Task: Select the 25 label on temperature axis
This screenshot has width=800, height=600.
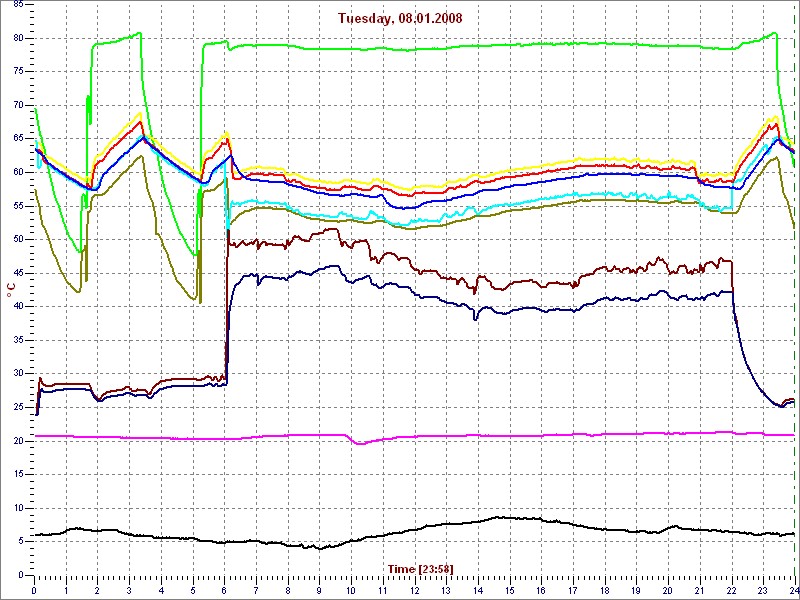Action: (17, 408)
